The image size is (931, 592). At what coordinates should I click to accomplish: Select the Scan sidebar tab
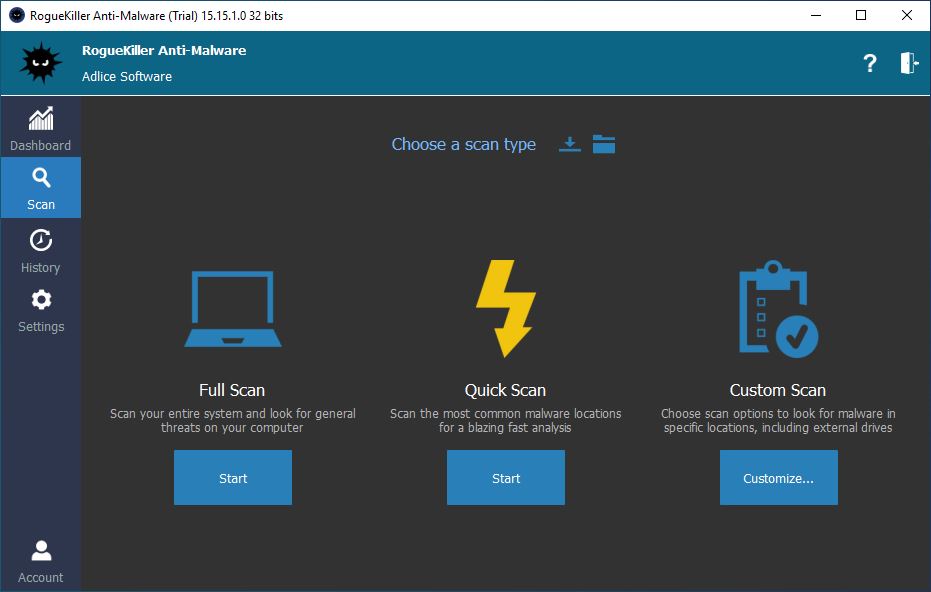pyautogui.click(x=40, y=188)
